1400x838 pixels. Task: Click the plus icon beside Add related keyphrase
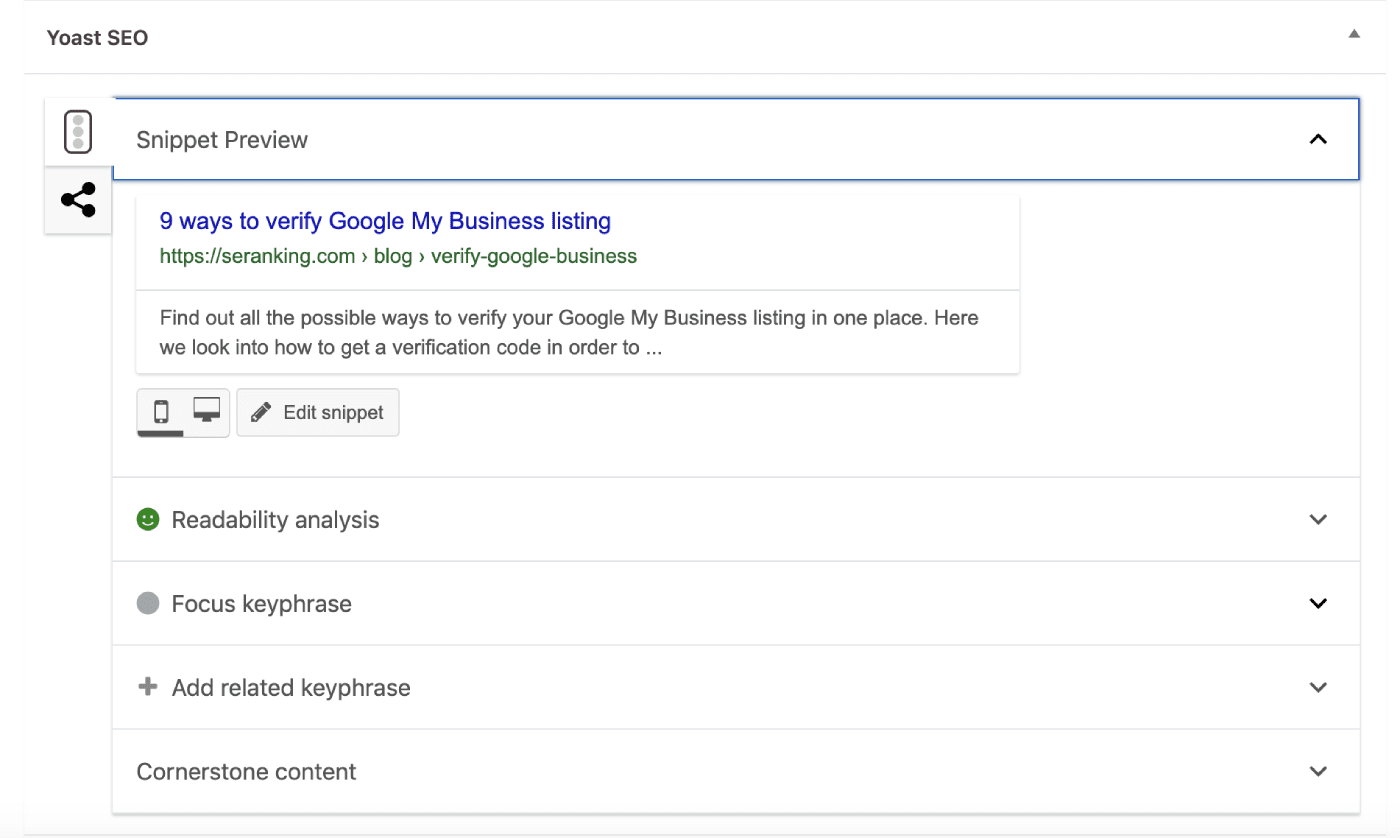click(x=148, y=687)
